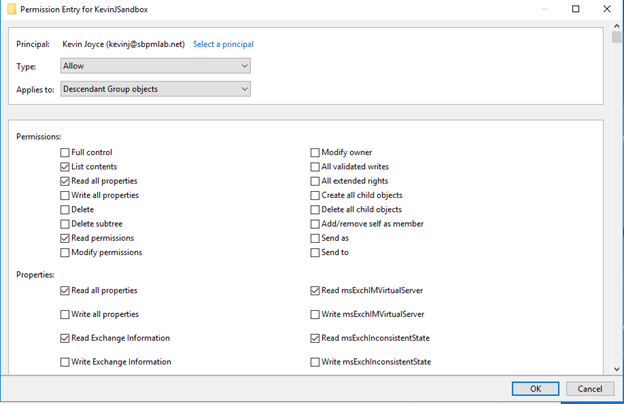The height and width of the screenshot is (404, 624).
Task: Open the Type dropdown set to Allow
Action: click(x=156, y=66)
